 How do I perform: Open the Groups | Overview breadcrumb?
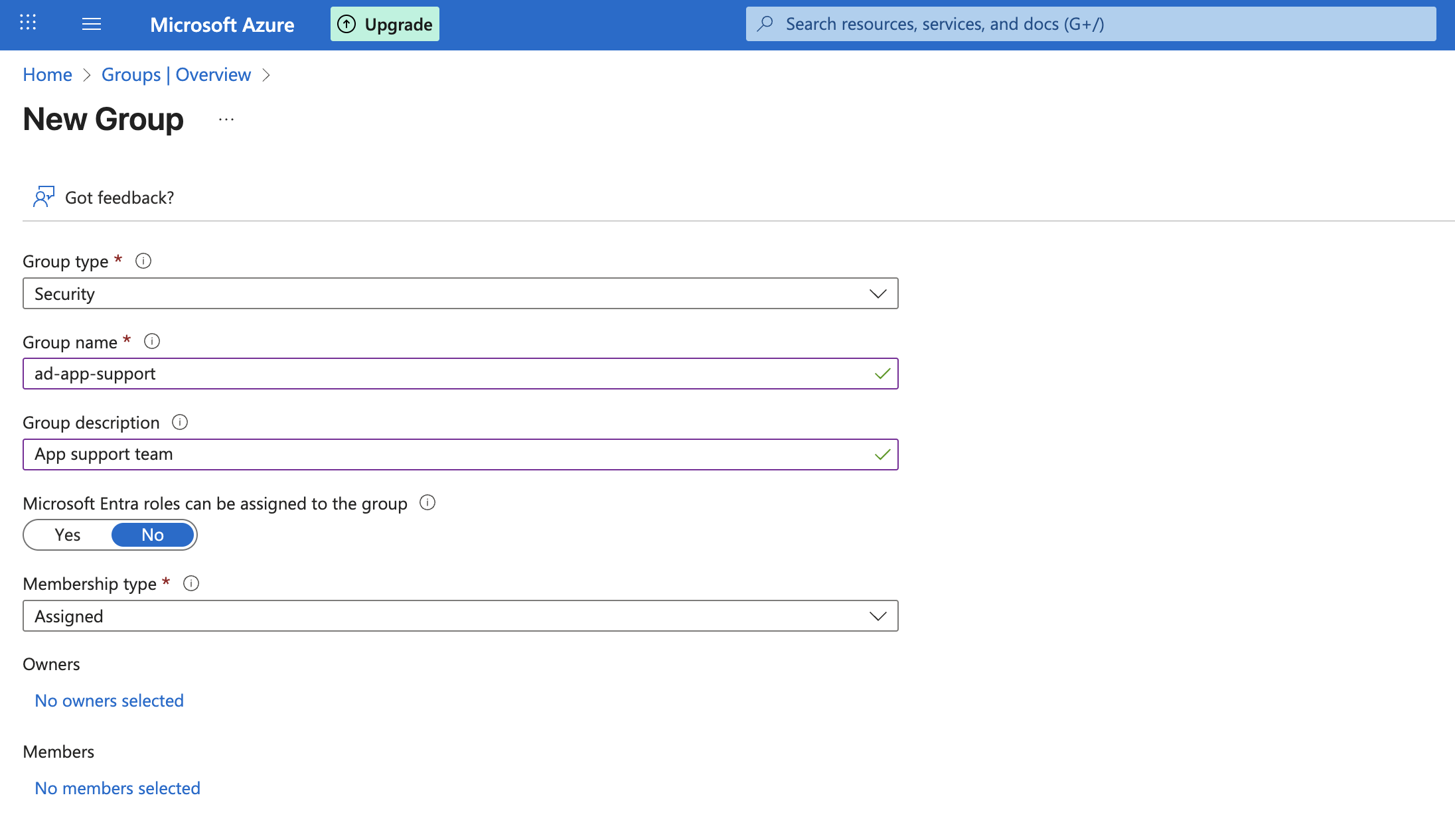click(x=176, y=74)
